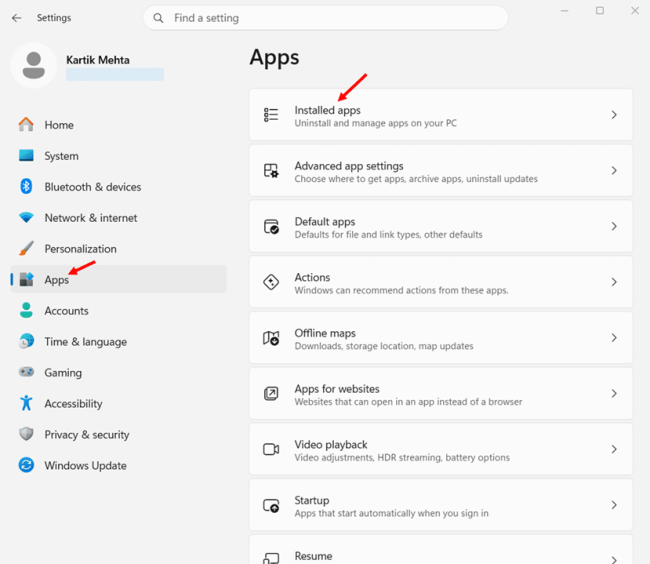Viewport: 650px width, 564px height.
Task: Click the Startup icon
Action: [x=271, y=505]
